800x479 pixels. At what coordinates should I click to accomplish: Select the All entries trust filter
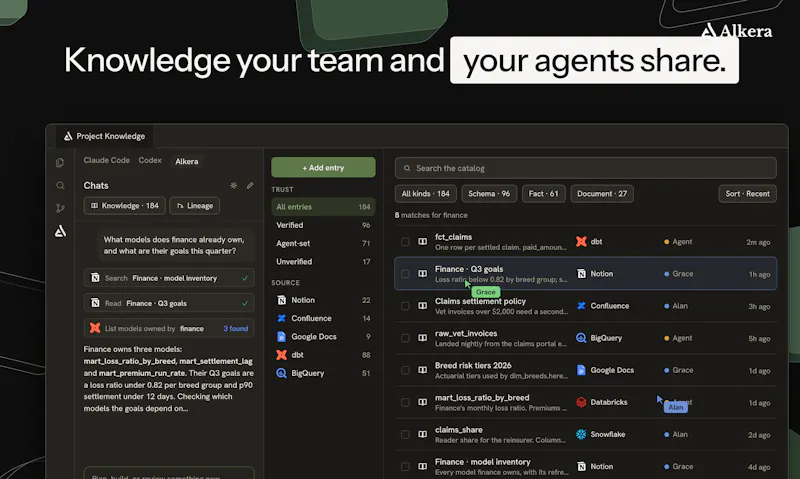pyautogui.click(x=323, y=207)
